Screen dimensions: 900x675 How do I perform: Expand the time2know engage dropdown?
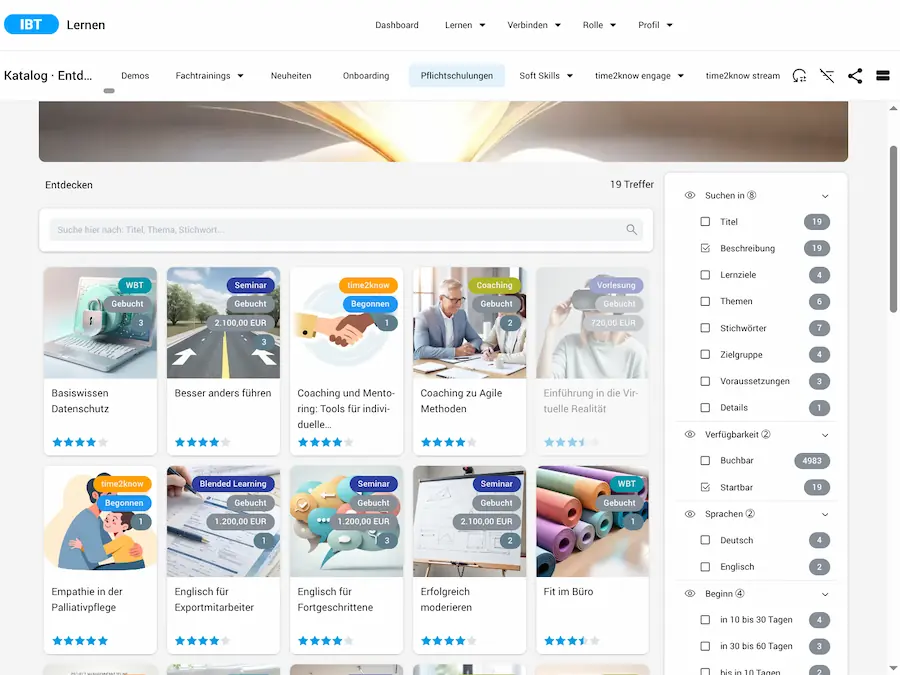(639, 76)
